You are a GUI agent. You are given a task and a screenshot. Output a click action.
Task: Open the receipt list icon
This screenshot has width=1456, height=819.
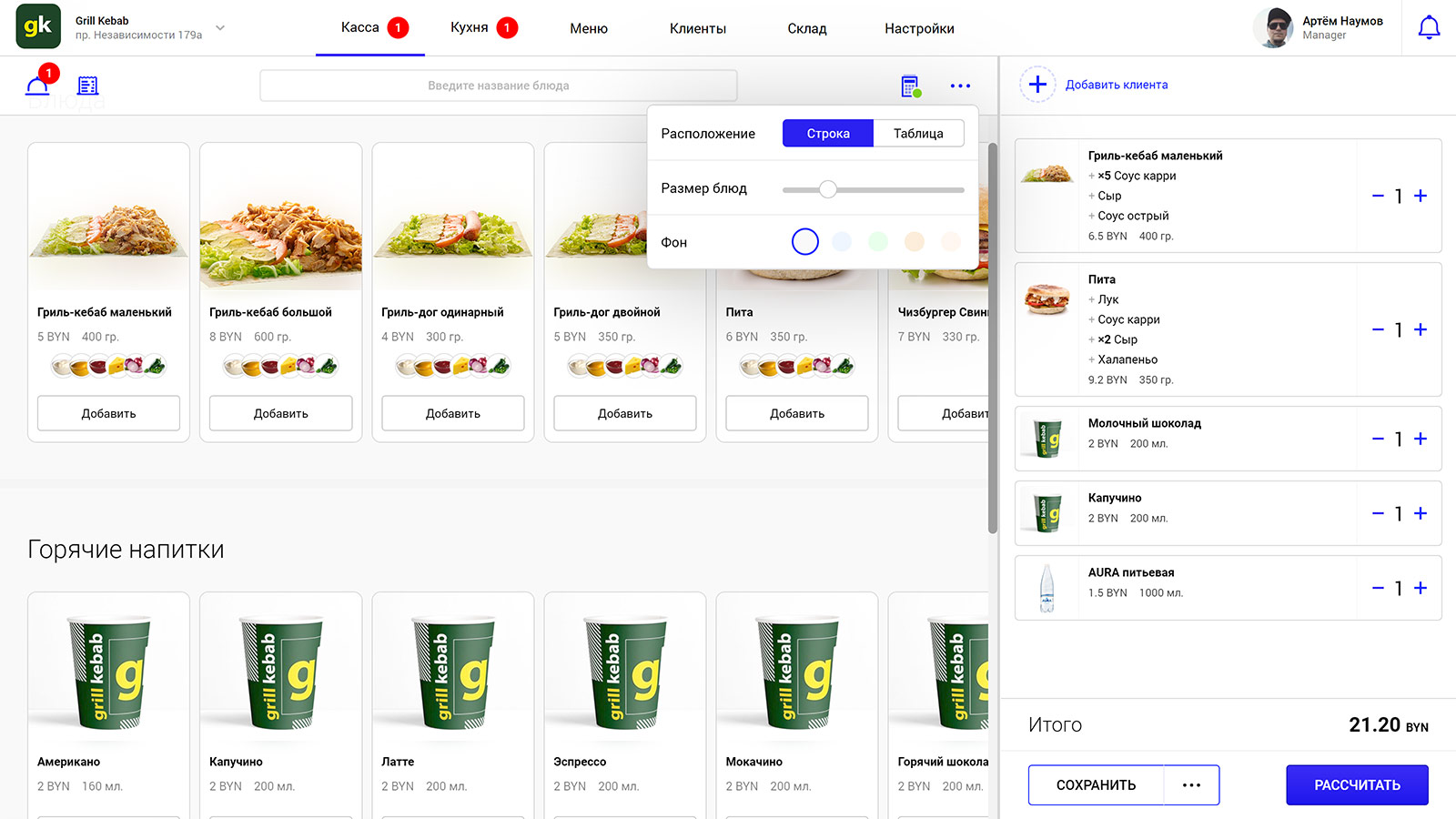pyautogui.click(x=88, y=86)
